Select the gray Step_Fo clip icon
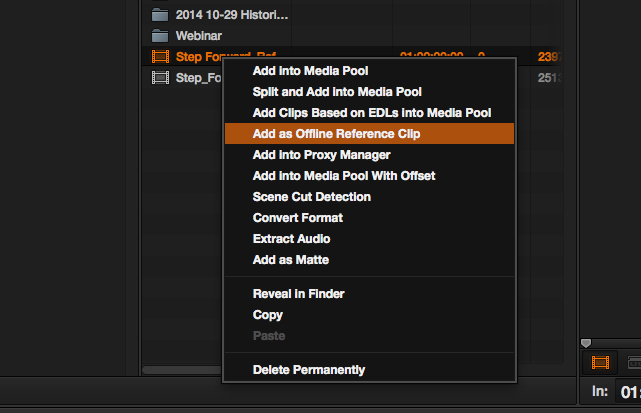Image resolution: width=641 pixels, height=413 pixels. click(x=159, y=78)
